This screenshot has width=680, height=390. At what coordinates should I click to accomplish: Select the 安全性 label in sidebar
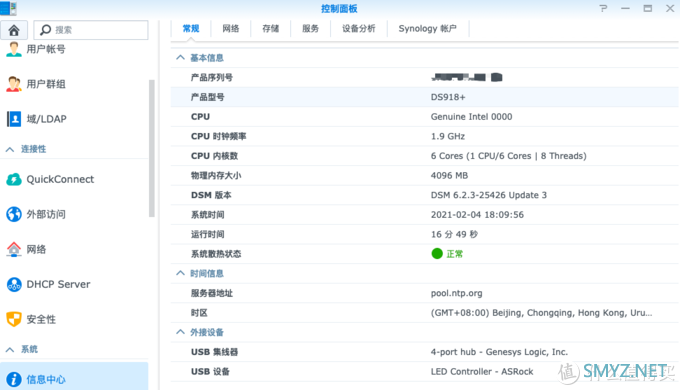pyautogui.click(x=41, y=319)
